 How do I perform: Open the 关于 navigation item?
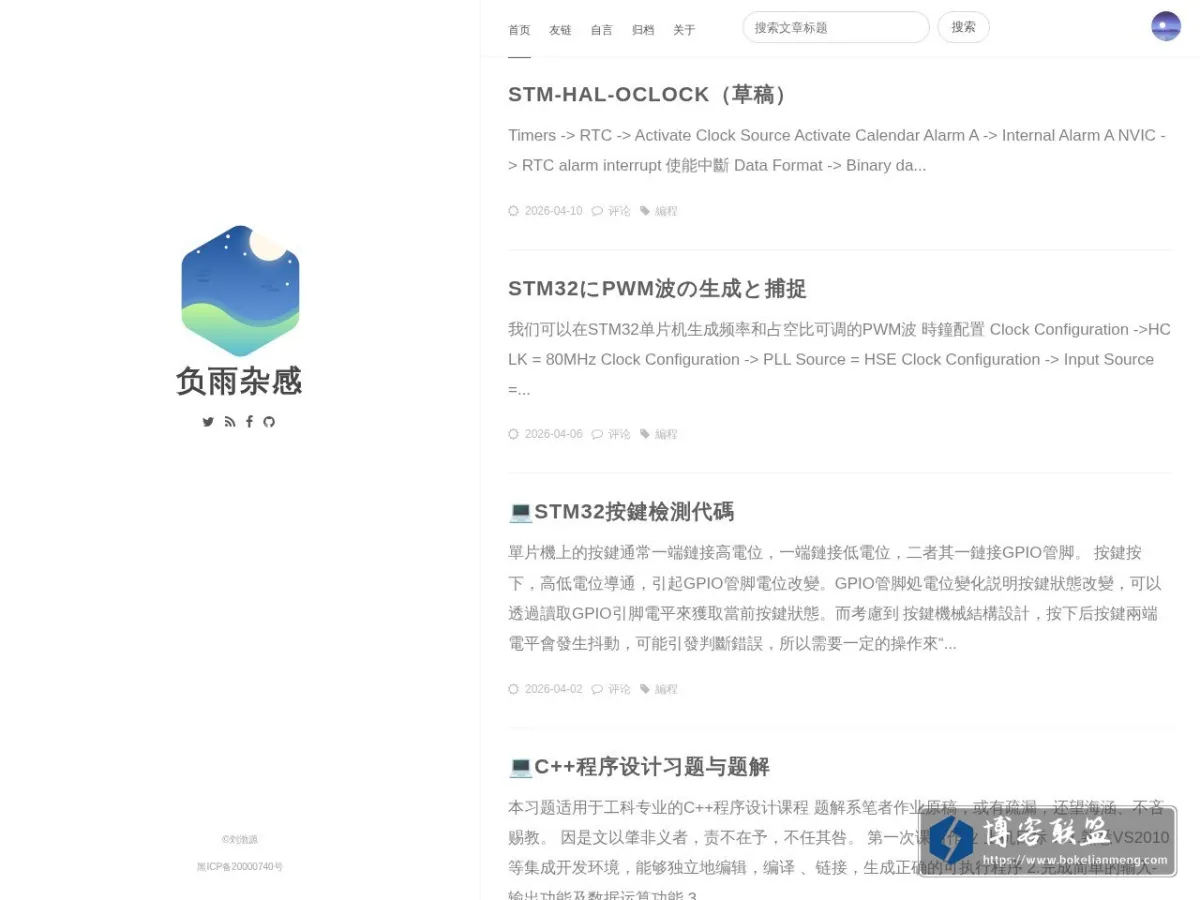click(684, 30)
